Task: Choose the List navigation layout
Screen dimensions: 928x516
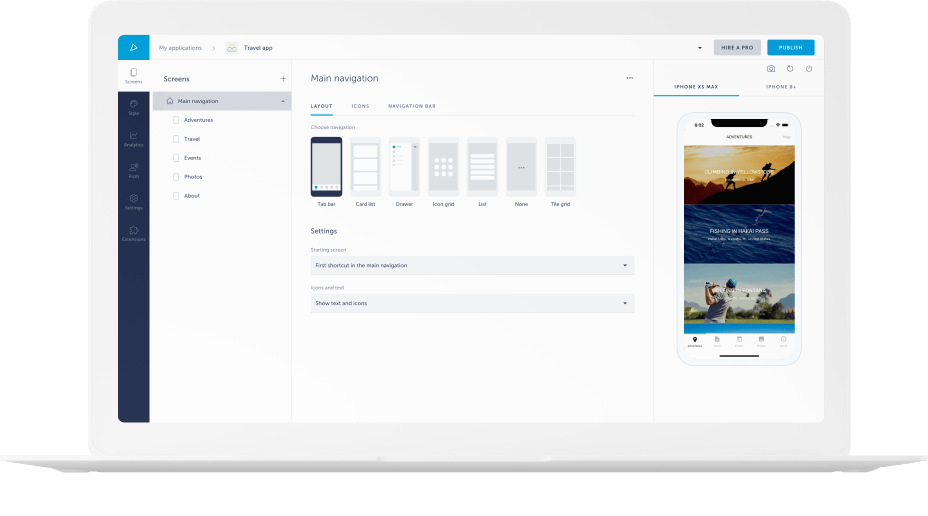Action: pos(482,172)
